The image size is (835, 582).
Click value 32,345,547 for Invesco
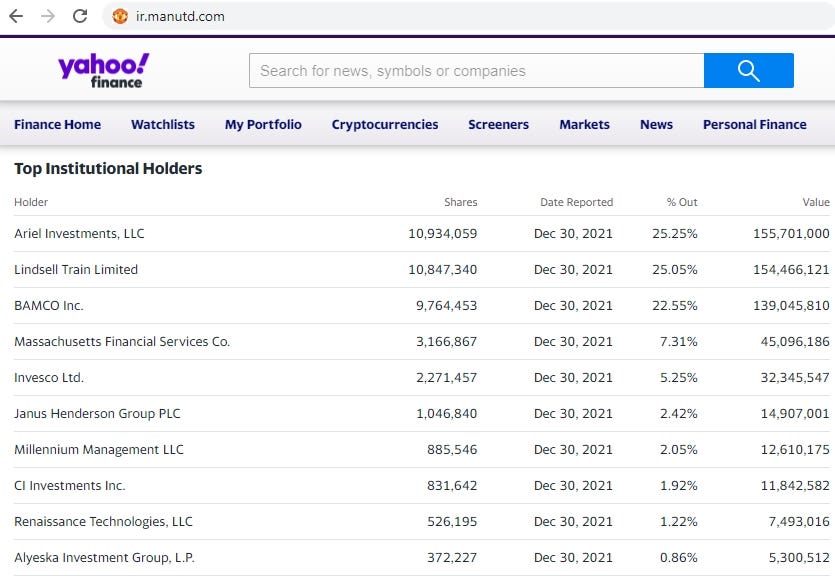pyautogui.click(x=795, y=378)
